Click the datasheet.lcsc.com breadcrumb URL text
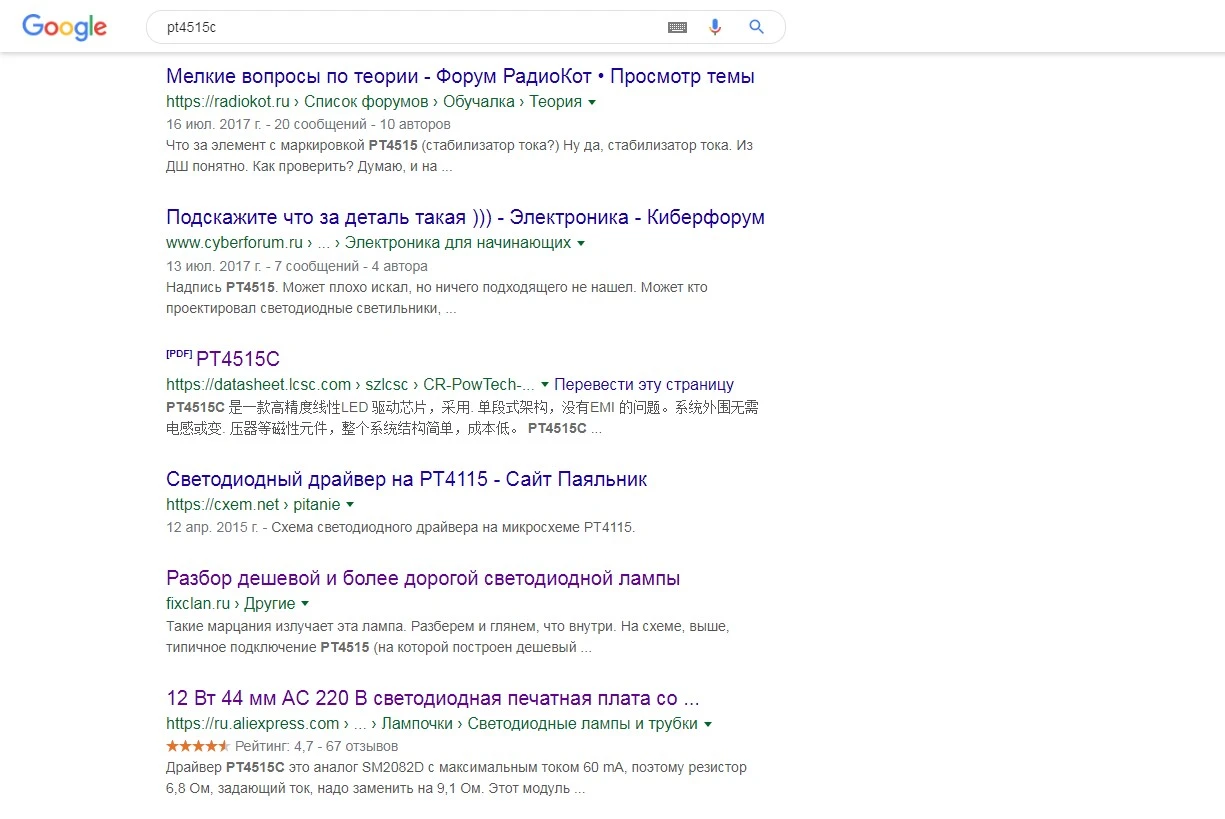Screen dimensions: 1225x819 (x=350, y=384)
